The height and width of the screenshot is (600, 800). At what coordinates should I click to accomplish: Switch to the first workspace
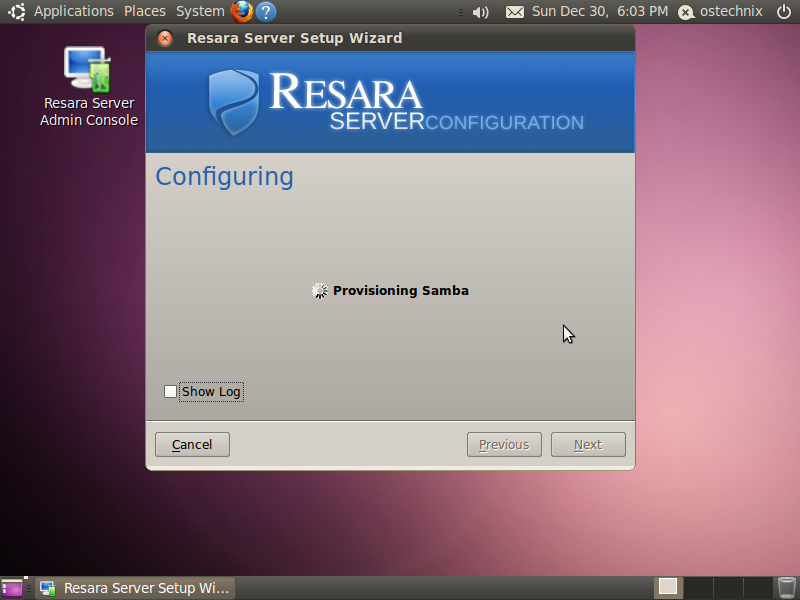pos(668,587)
